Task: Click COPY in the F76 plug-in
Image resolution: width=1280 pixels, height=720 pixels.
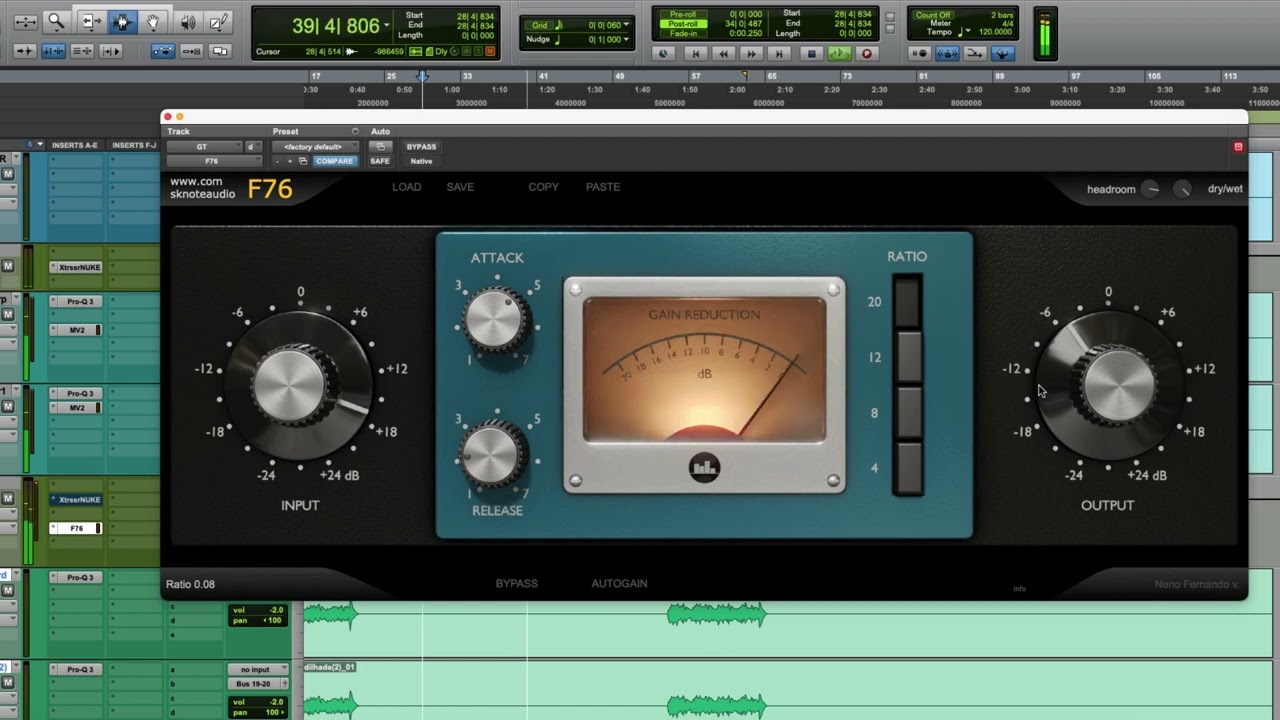Action: click(543, 187)
